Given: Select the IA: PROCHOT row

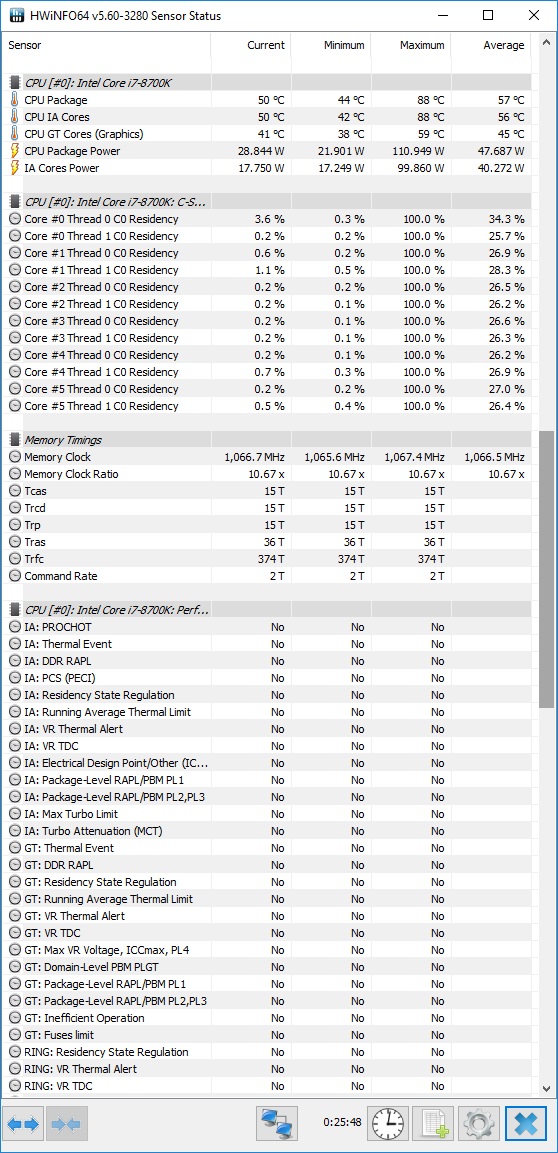Looking at the screenshot, I should click(x=267, y=627).
